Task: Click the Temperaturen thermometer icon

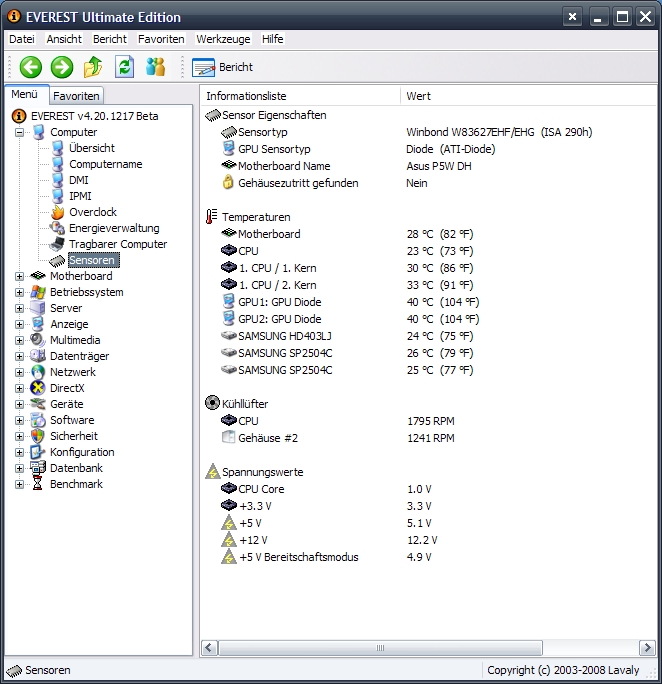Action: 212,217
